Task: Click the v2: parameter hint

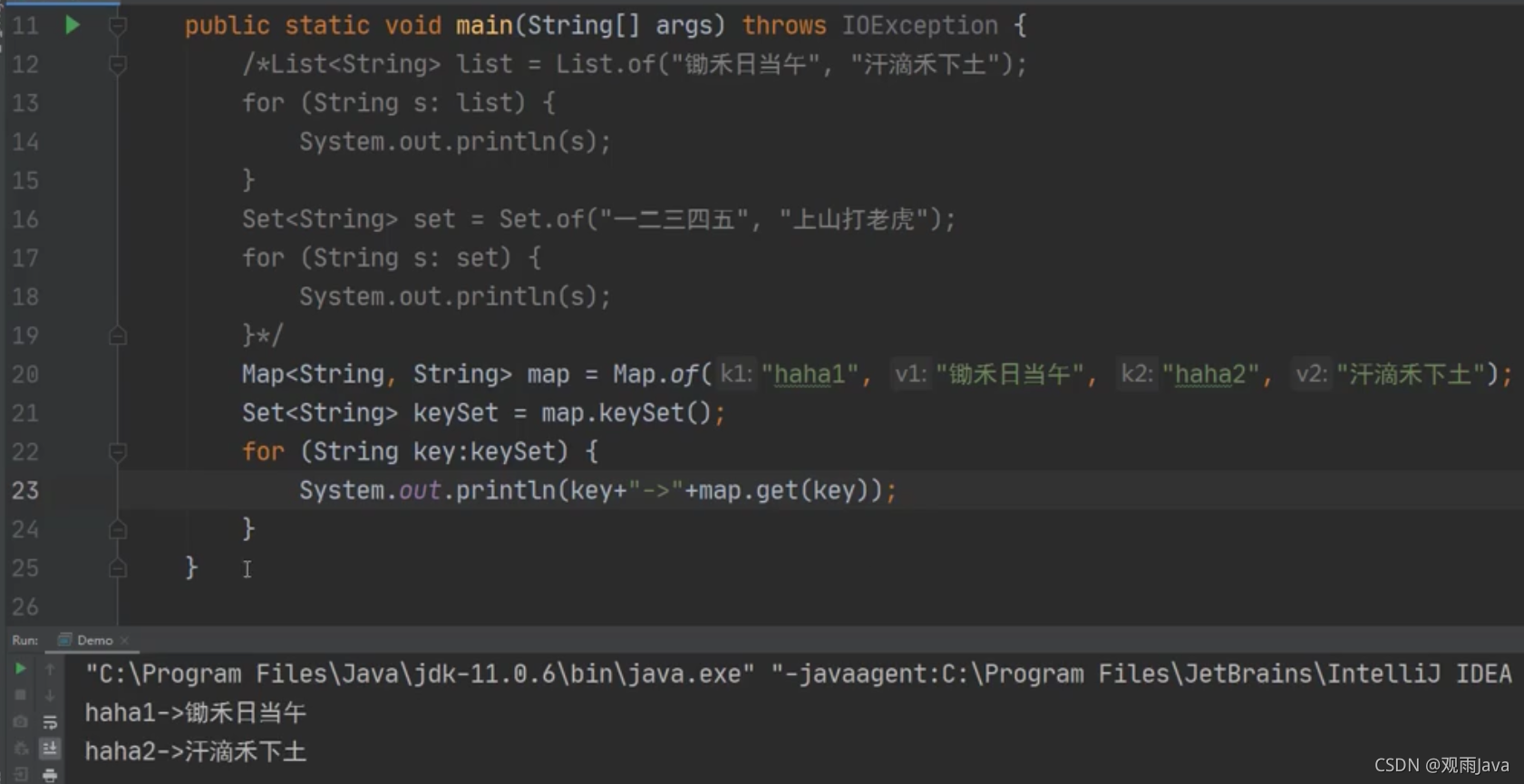Action: [x=1311, y=374]
